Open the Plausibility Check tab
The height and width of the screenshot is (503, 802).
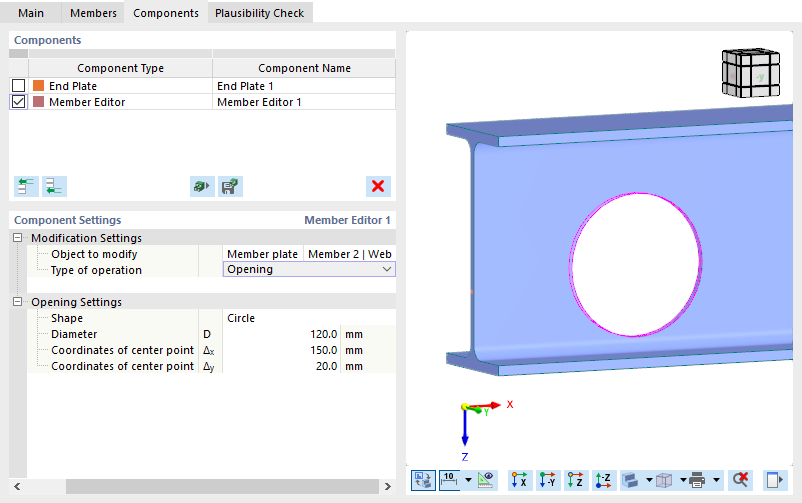point(259,13)
